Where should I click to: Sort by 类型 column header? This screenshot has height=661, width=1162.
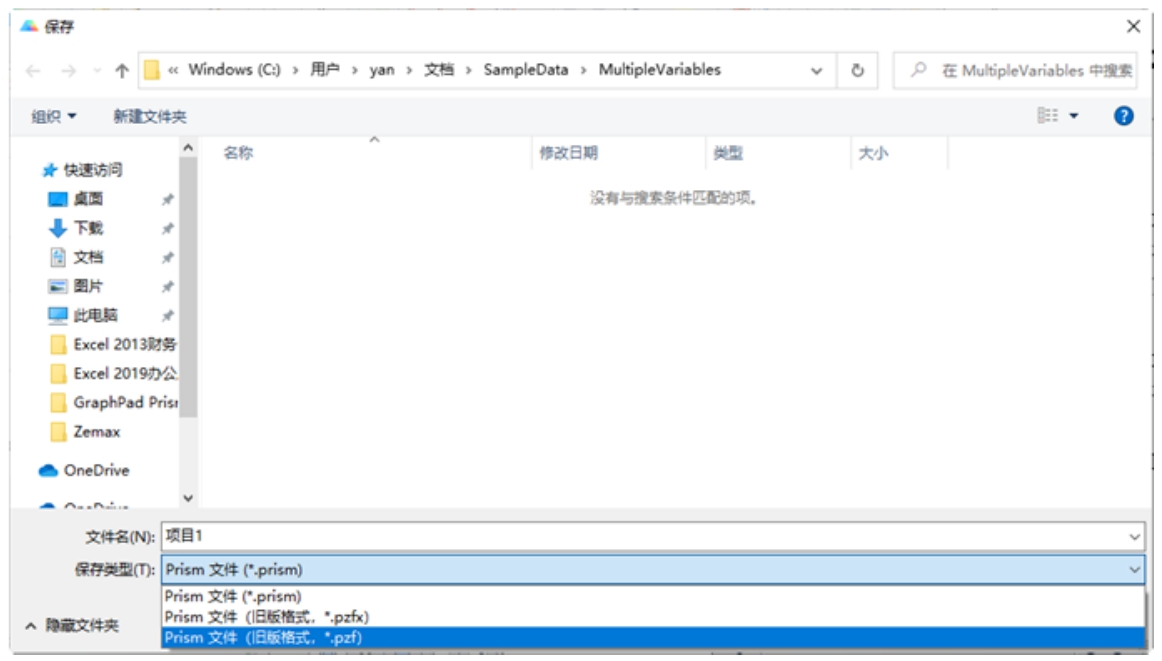pyautogui.click(x=728, y=153)
